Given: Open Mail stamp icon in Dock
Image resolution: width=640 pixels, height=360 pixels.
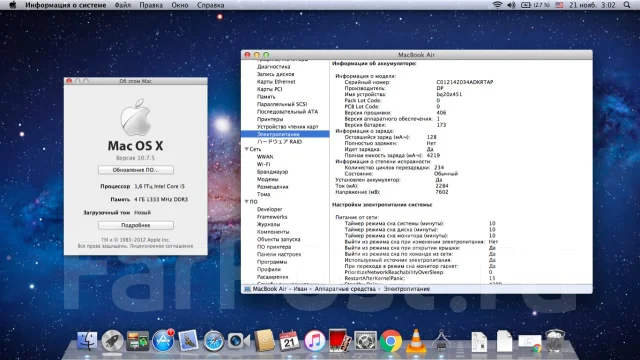Looking at the screenshot, I should pyautogui.click(x=188, y=341).
